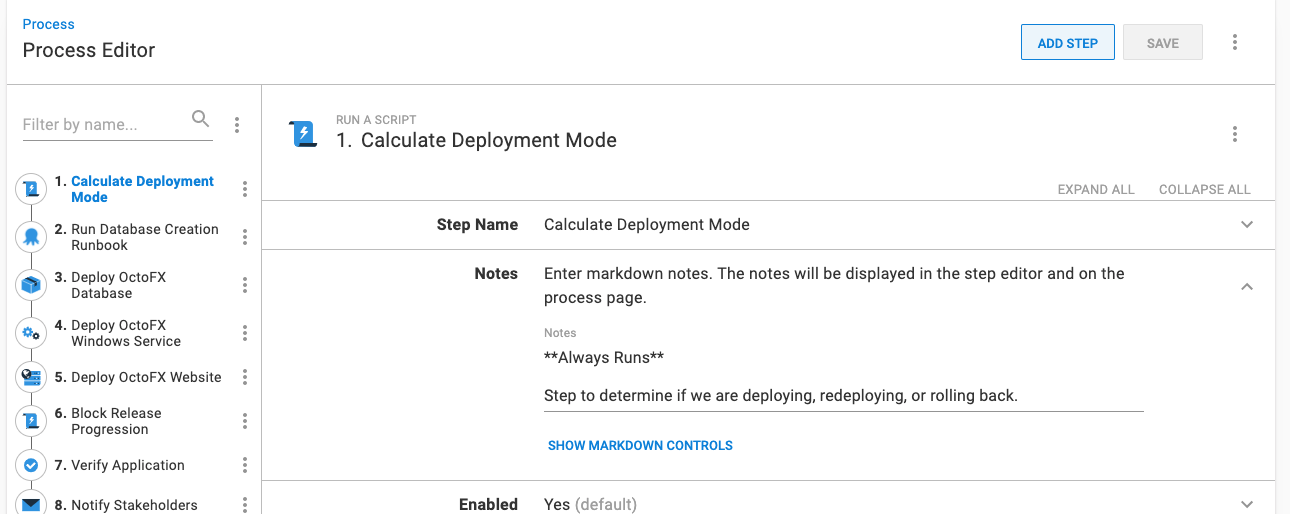
Task: Click COLLAPSE ALL
Action: coord(1204,189)
